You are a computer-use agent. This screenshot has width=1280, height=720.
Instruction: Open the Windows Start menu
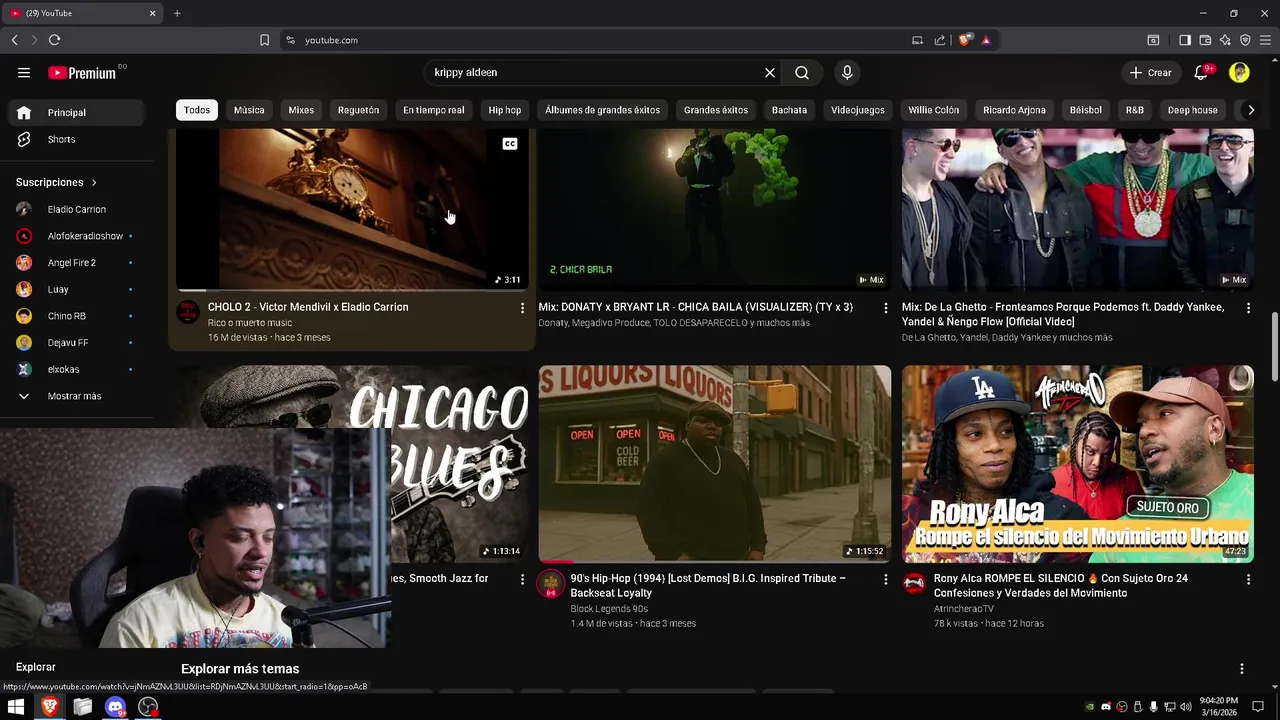16,707
